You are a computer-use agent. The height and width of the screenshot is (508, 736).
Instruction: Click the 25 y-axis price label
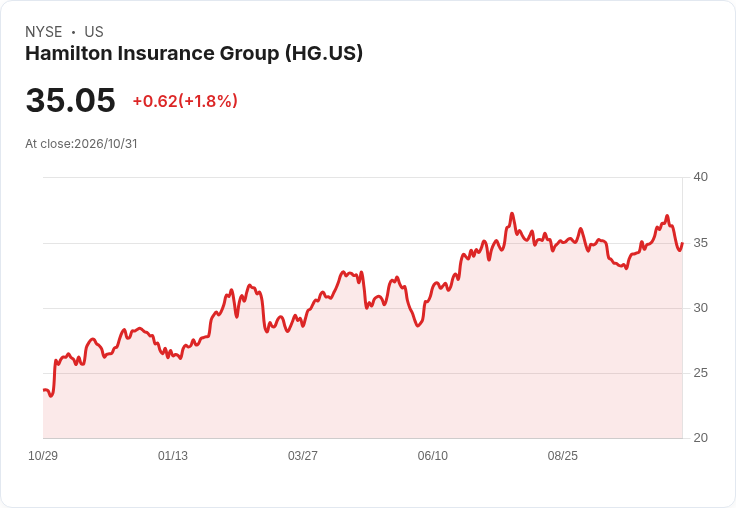click(700, 373)
